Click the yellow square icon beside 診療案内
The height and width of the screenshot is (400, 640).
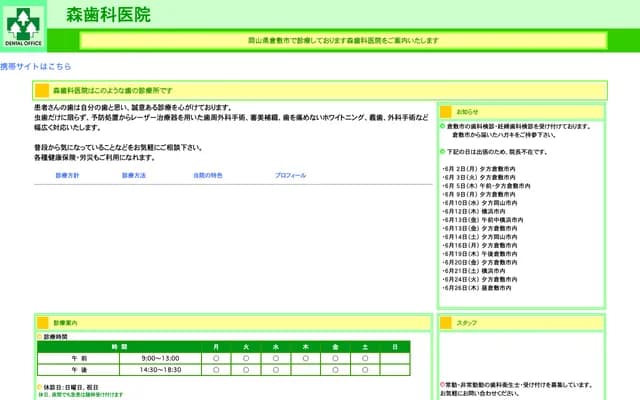[x=43, y=323]
